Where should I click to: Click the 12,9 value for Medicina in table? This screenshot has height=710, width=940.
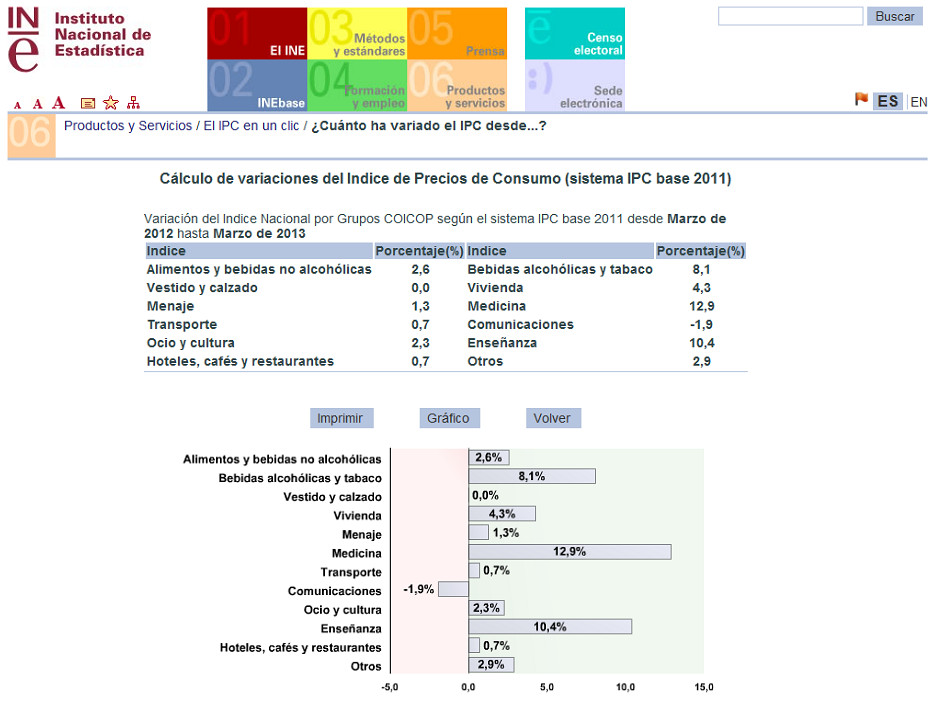tap(701, 306)
